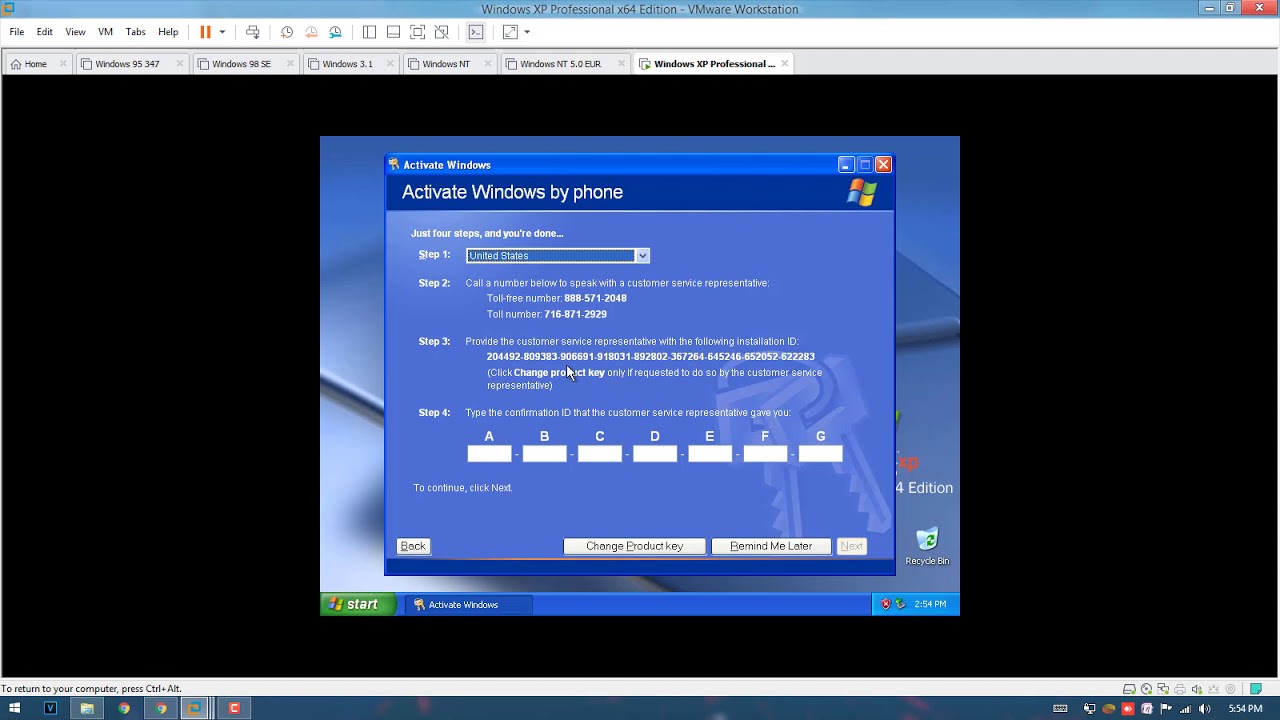Open the stretch mode dropdown arrow
1280x720 pixels.
tap(527, 32)
